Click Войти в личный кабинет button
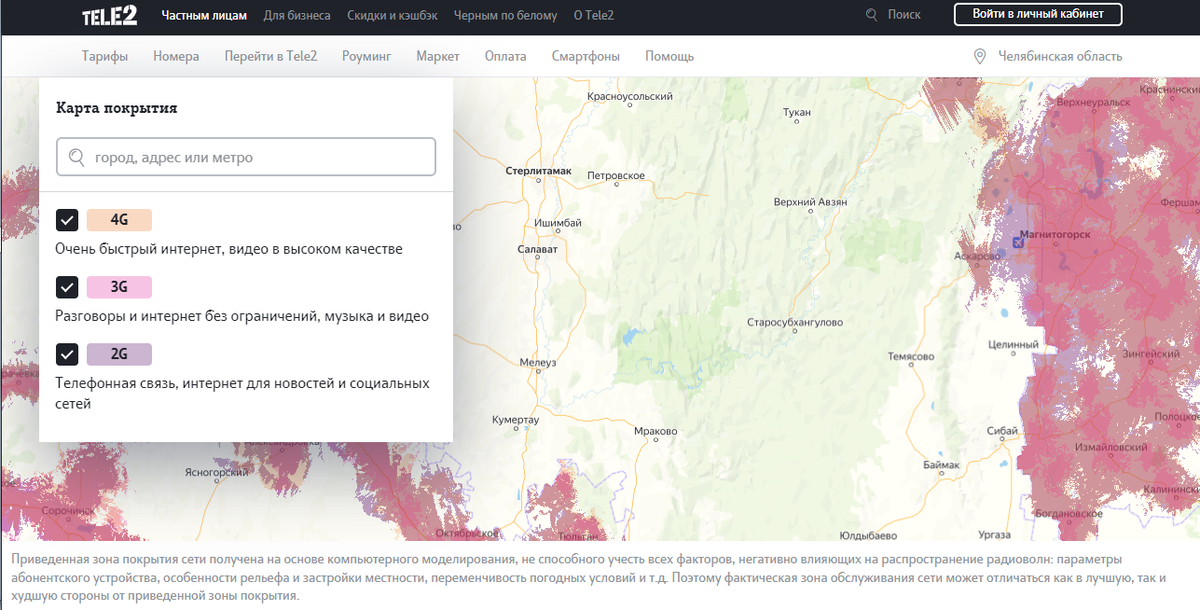The image size is (1200, 610). pyautogui.click(x=1038, y=14)
